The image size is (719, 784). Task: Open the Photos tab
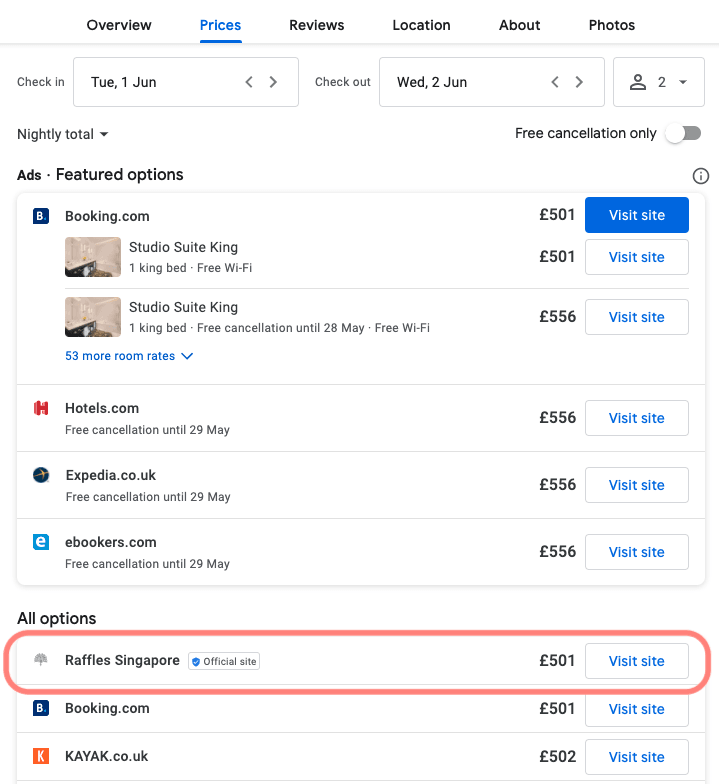click(611, 25)
